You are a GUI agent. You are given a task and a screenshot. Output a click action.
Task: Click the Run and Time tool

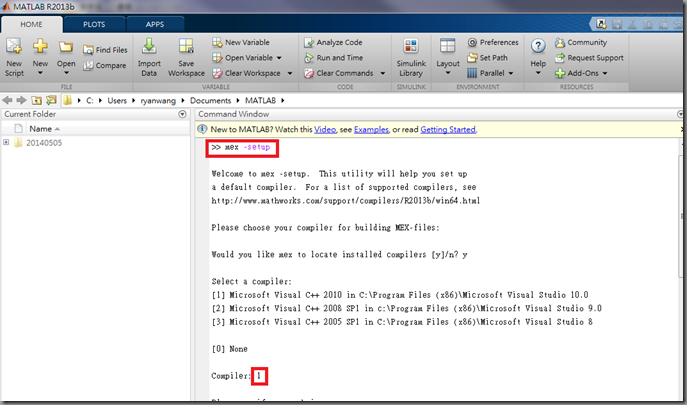click(x=334, y=58)
